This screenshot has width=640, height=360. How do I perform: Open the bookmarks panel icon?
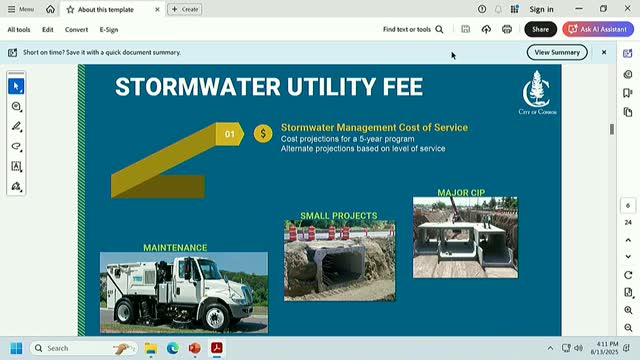pyautogui.click(x=628, y=93)
